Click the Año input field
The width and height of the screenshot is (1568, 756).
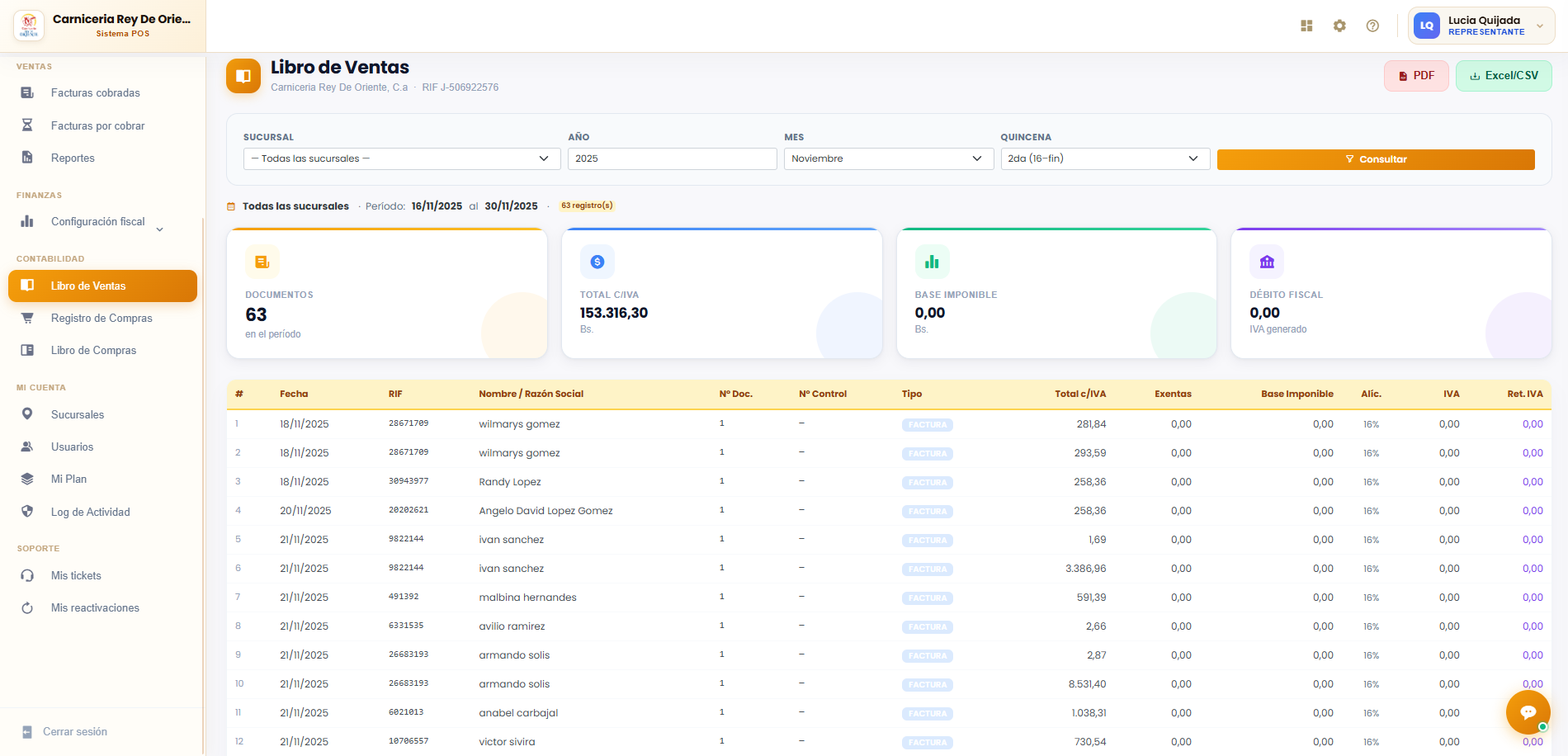[x=673, y=158]
